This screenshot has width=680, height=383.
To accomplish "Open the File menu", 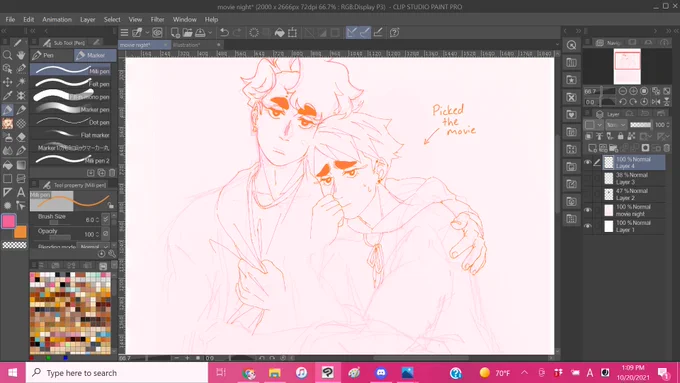I will pyautogui.click(x=10, y=20).
